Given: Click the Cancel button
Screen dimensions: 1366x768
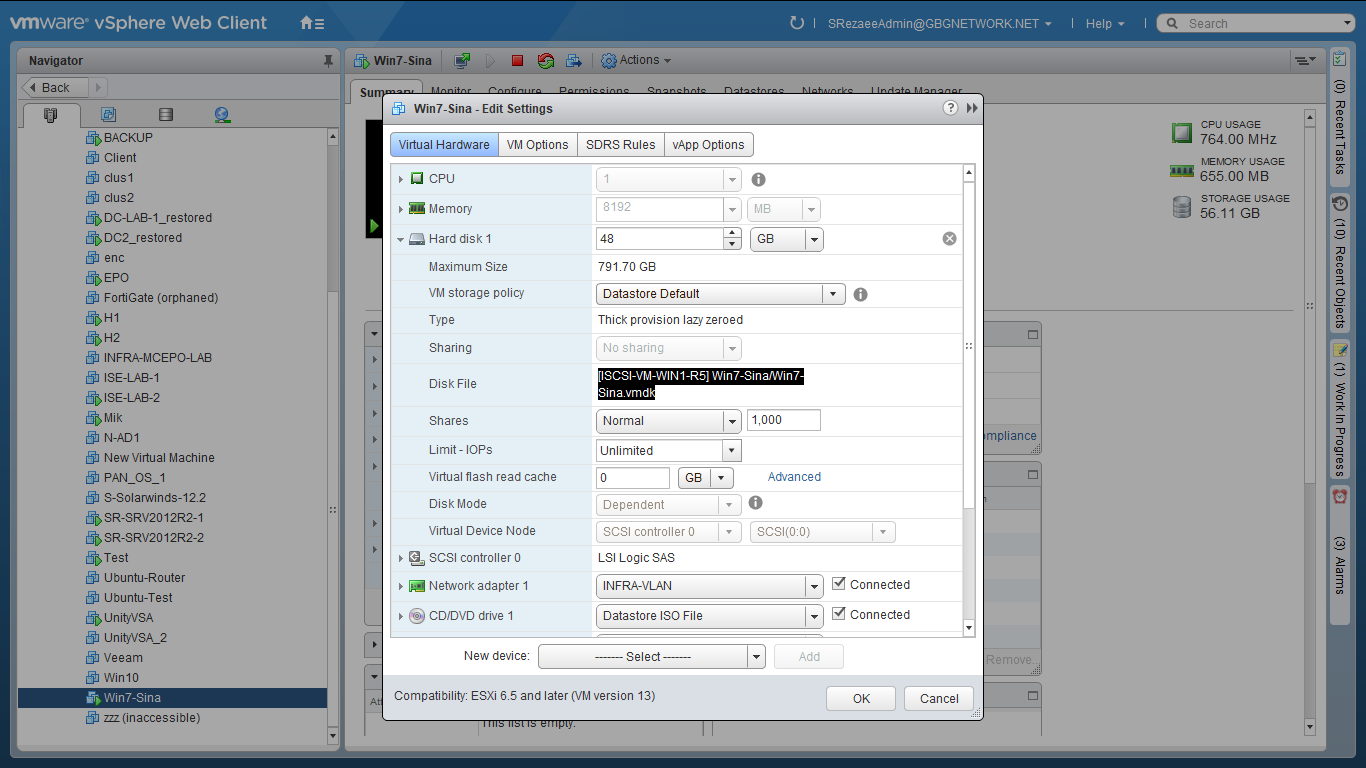Looking at the screenshot, I should [939, 699].
